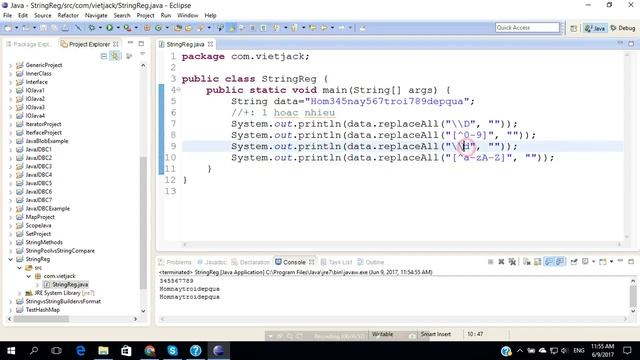This screenshot has width=640, height=360.
Task: Click the Open Console icon
Action: coord(602,262)
